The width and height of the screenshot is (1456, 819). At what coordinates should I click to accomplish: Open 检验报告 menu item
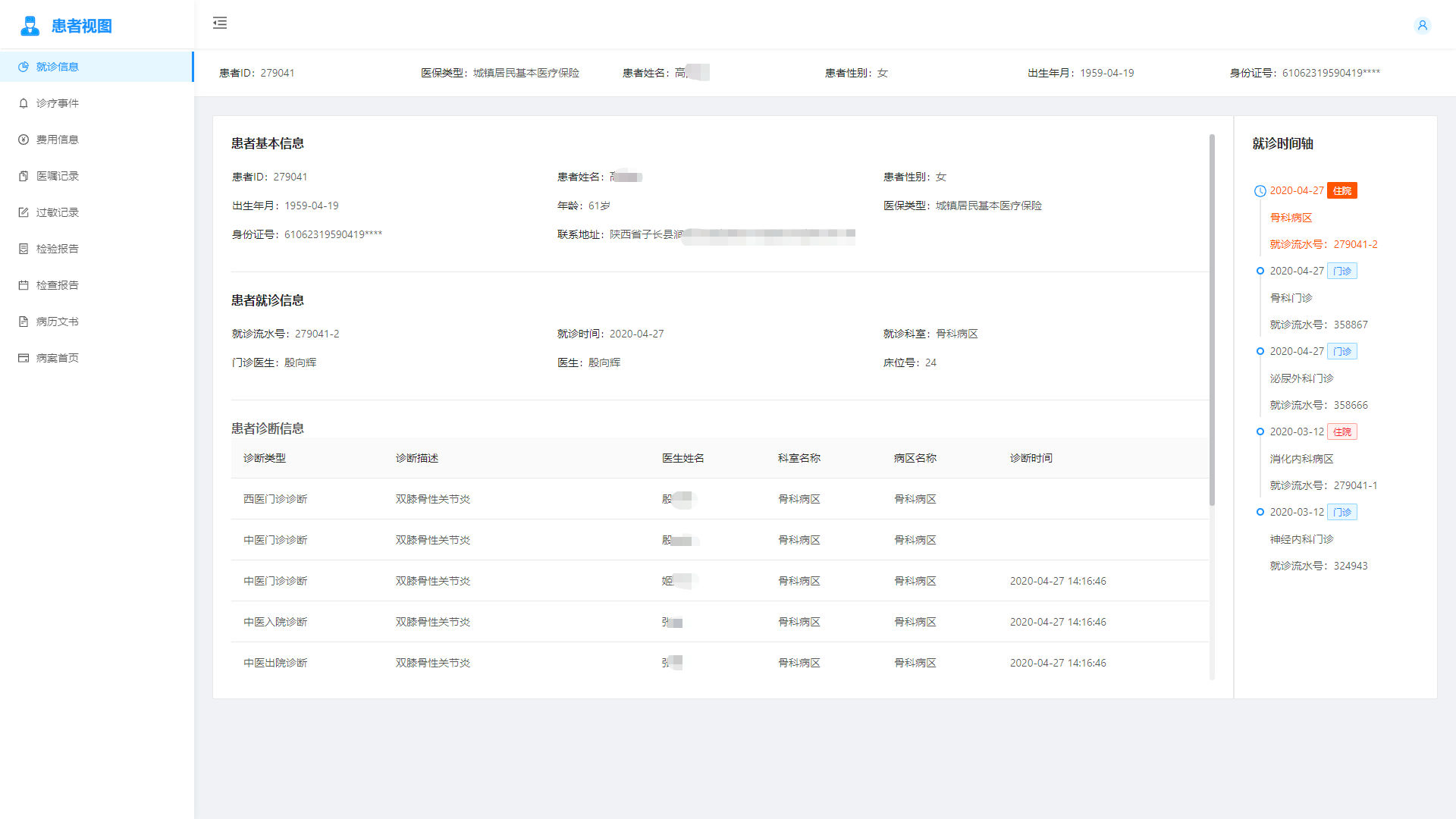coord(96,249)
